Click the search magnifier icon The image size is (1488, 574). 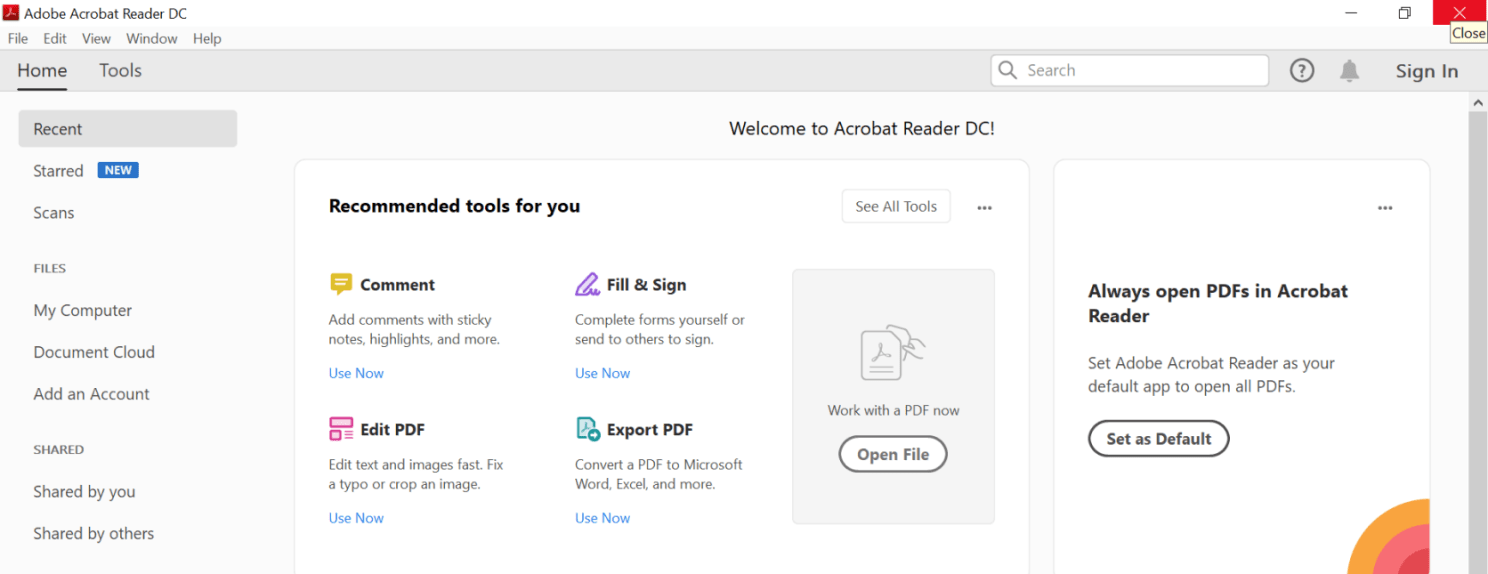[1008, 70]
